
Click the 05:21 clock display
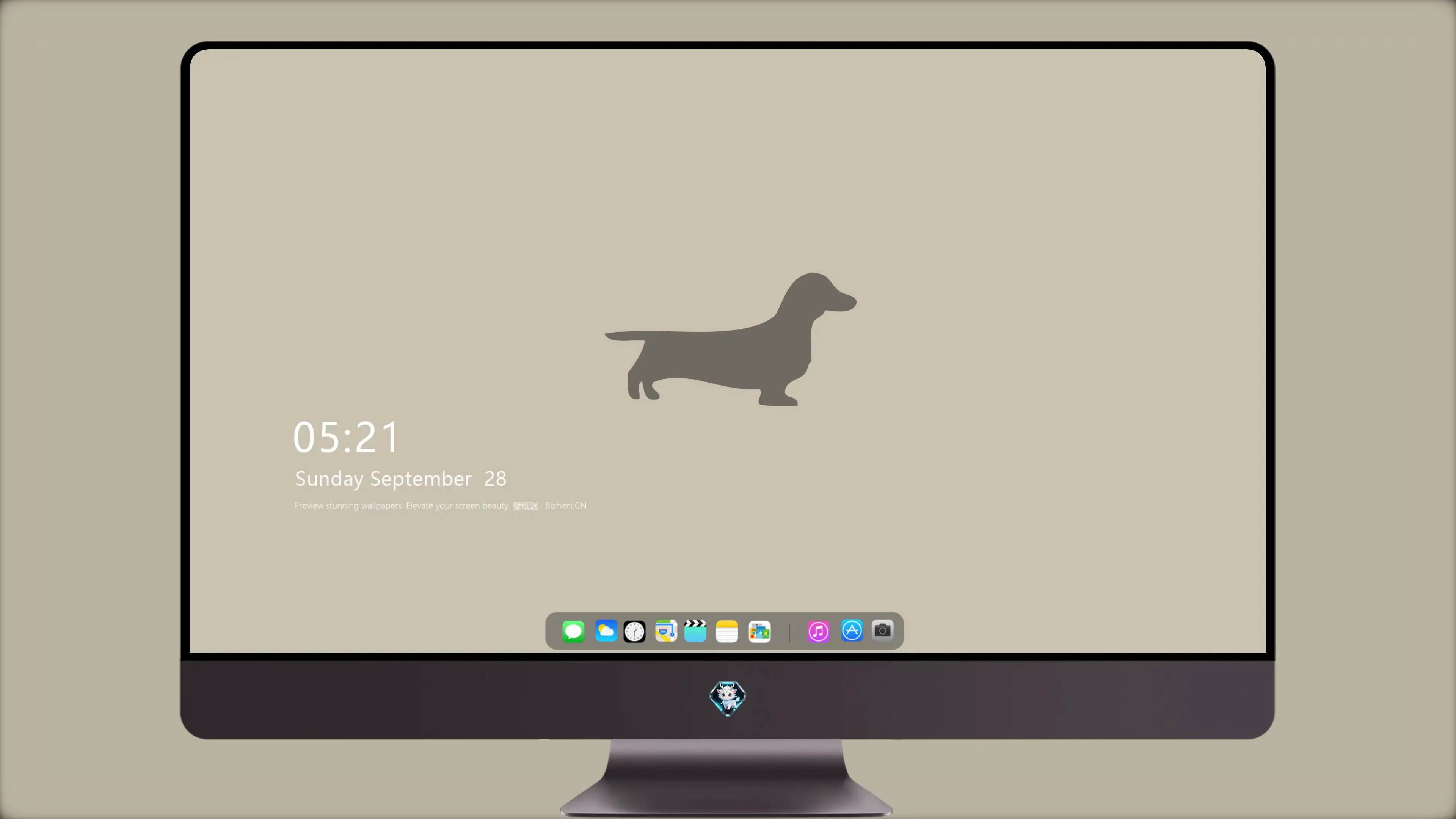point(346,437)
